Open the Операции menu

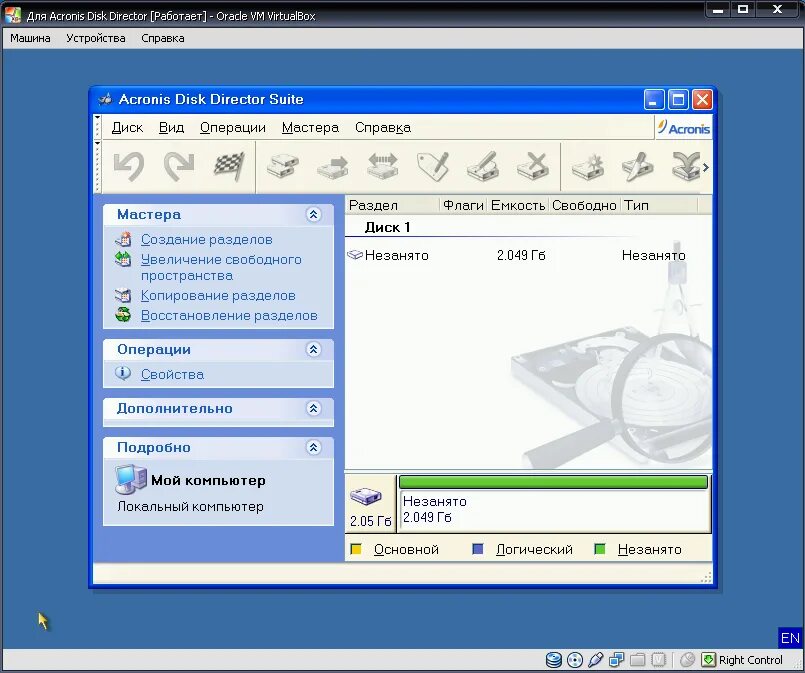tap(233, 127)
